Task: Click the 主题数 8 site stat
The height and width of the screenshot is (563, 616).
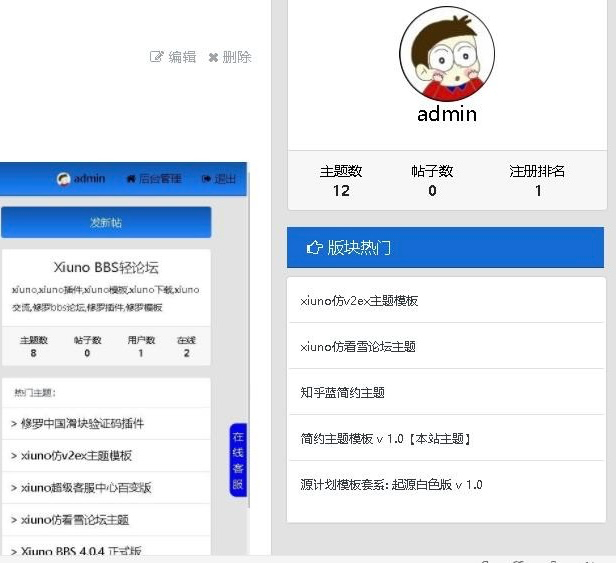Action: pyautogui.click(x=34, y=346)
